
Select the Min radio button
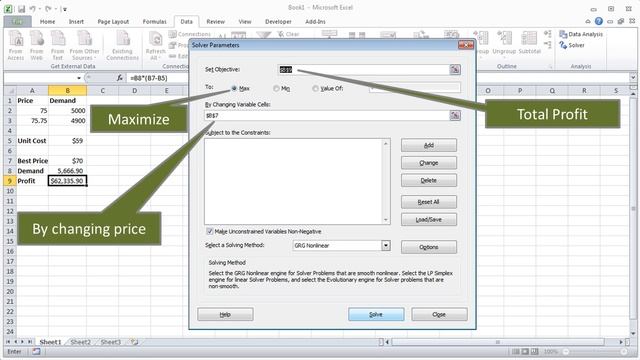(x=276, y=88)
